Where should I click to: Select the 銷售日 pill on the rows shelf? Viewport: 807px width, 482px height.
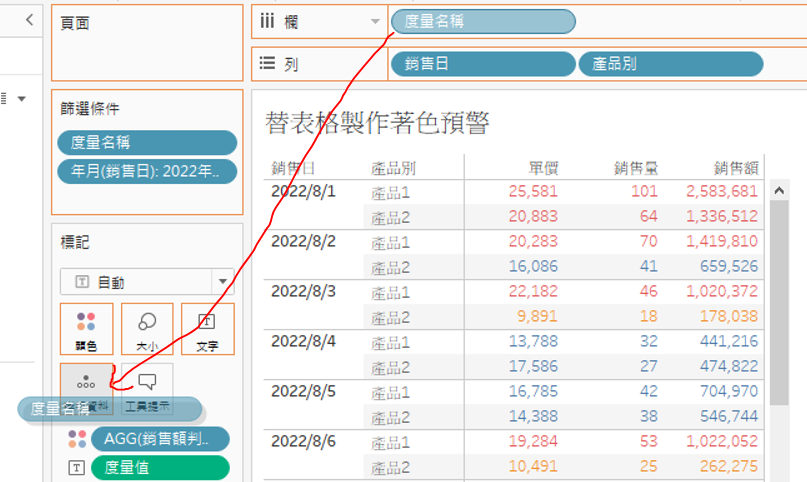click(x=483, y=64)
